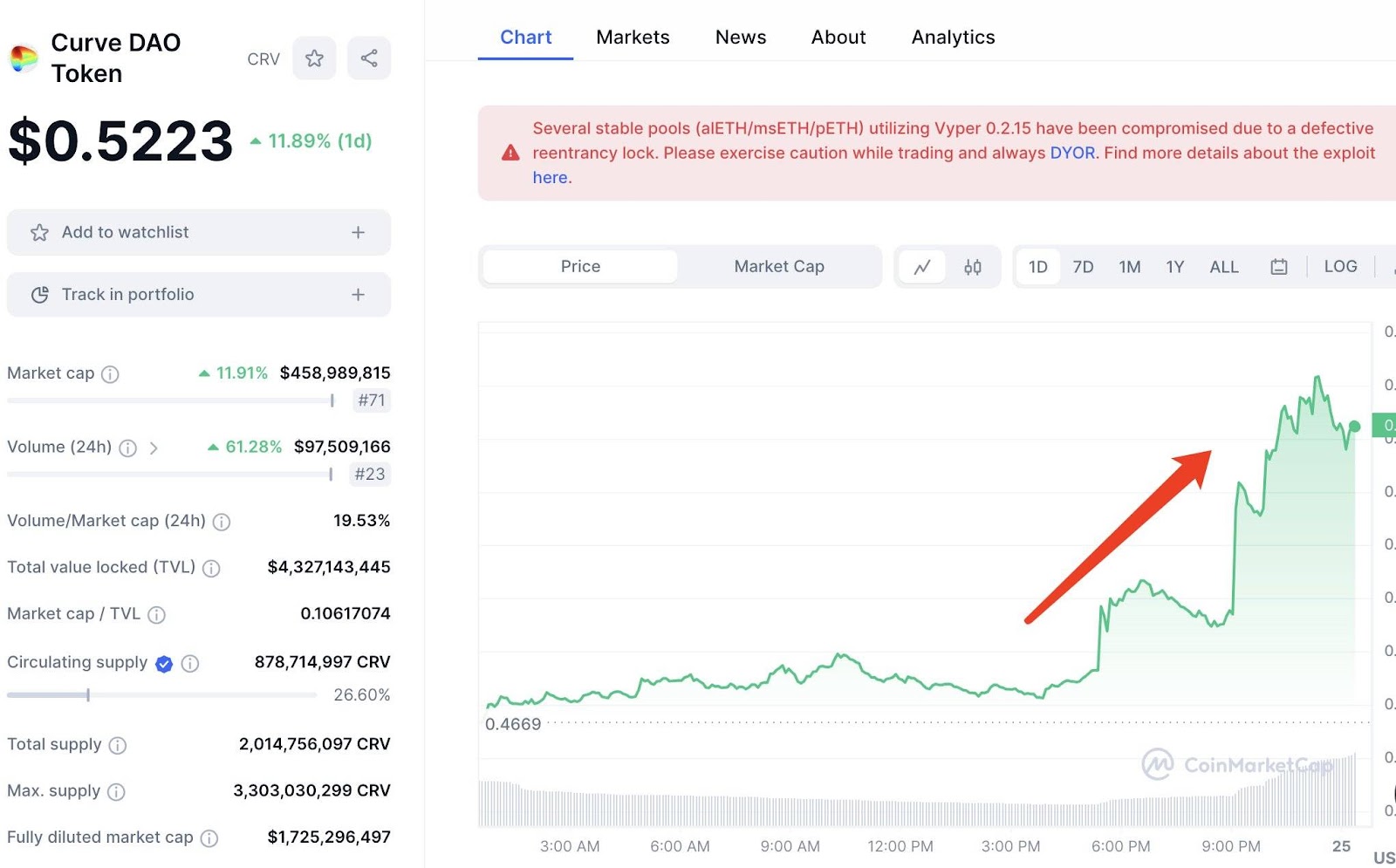Click the 878,714,997 CRV supply value

322,663
